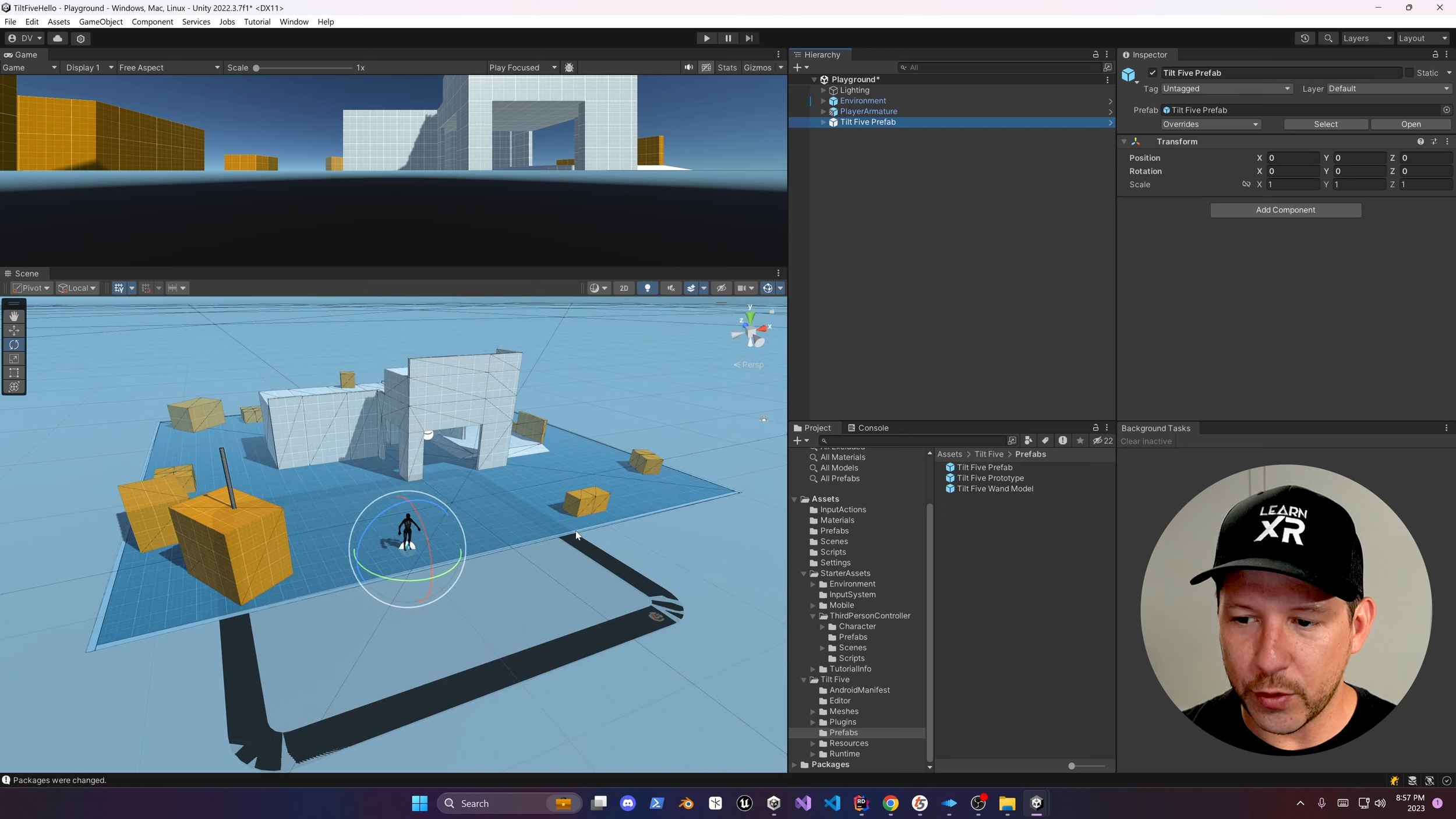The height and width of the screenshot is (819, 1456).
Task: Click prefab object picker circle icon
Action: [1446, 110]
